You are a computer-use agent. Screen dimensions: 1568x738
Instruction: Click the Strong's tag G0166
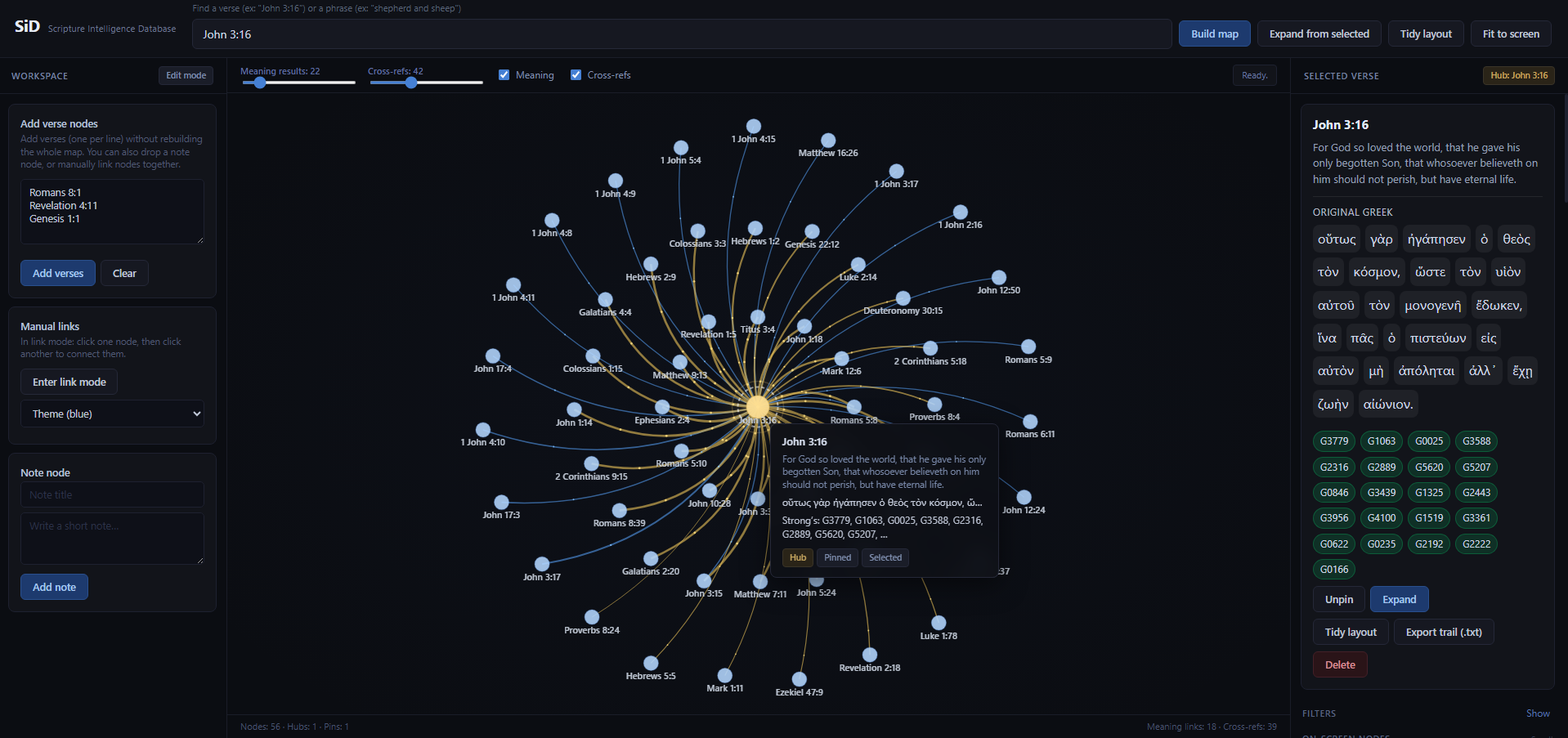[x=1334, y=569]
